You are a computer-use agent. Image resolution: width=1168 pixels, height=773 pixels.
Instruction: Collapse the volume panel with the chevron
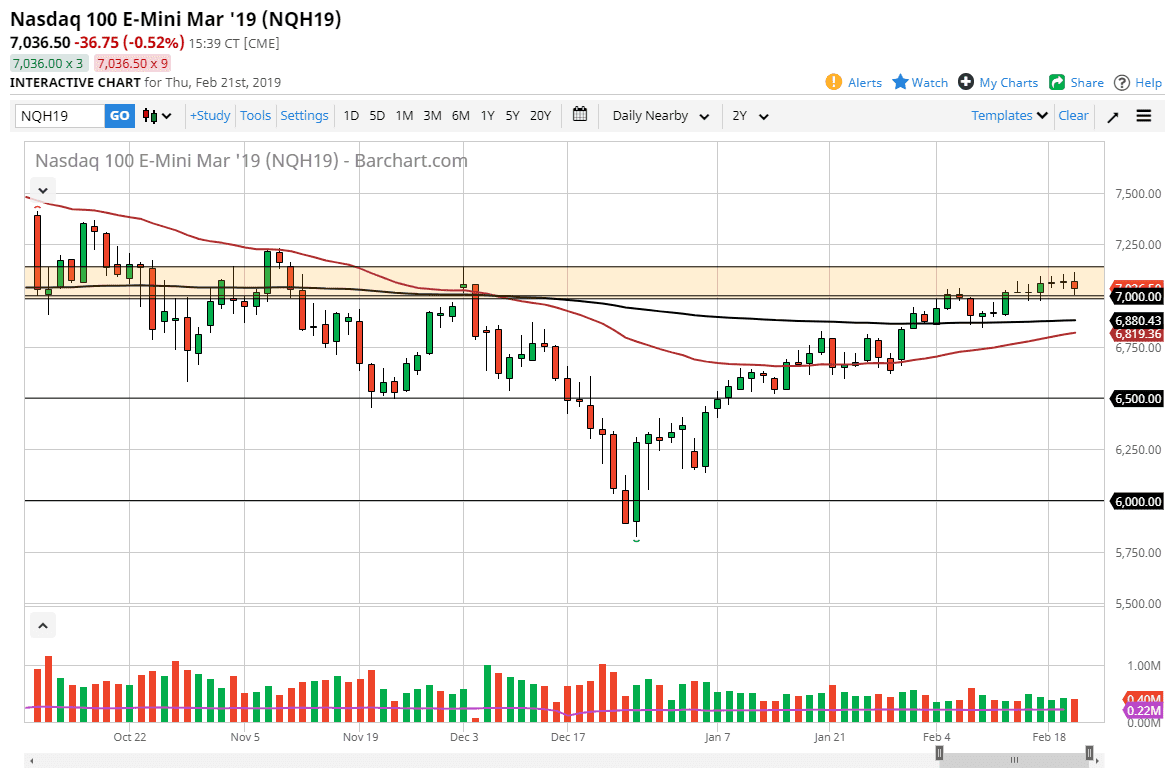tap(42, 624)
